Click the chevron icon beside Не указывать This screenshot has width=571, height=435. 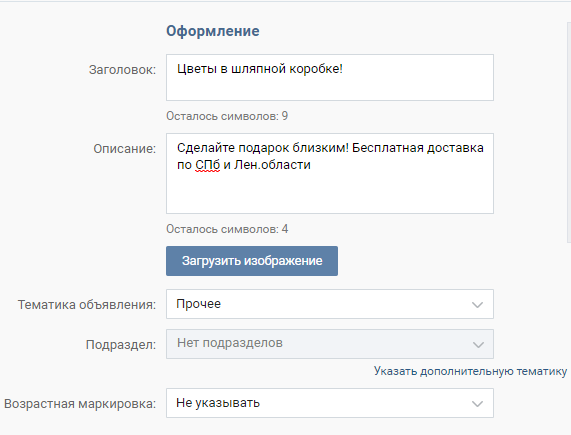coord(477,404)
